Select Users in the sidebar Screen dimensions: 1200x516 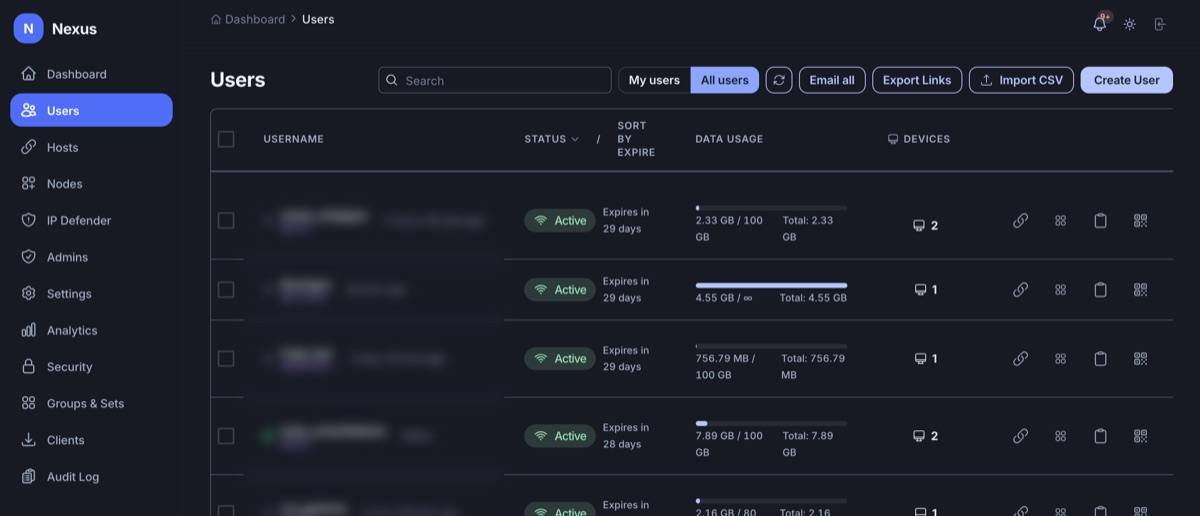(x=91, y=110)
